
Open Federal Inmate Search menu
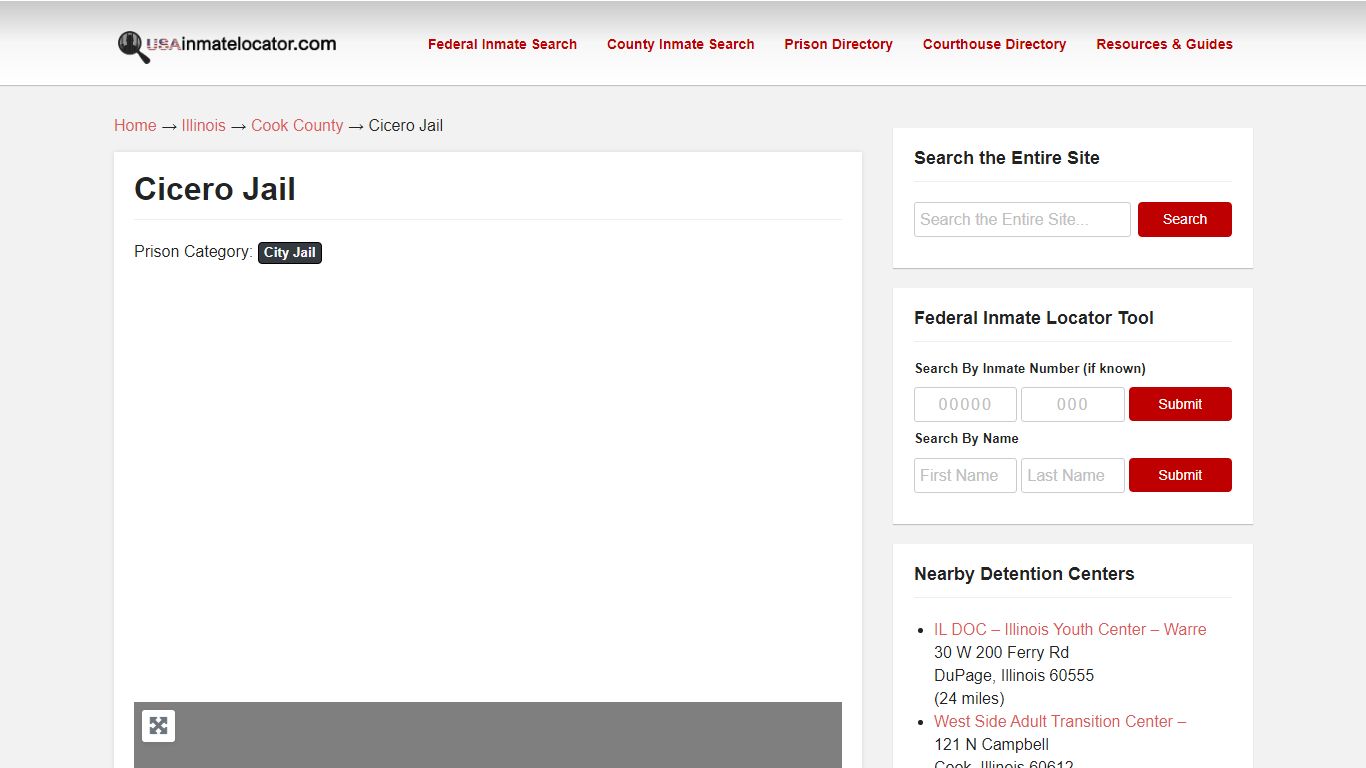coord(502,44)
